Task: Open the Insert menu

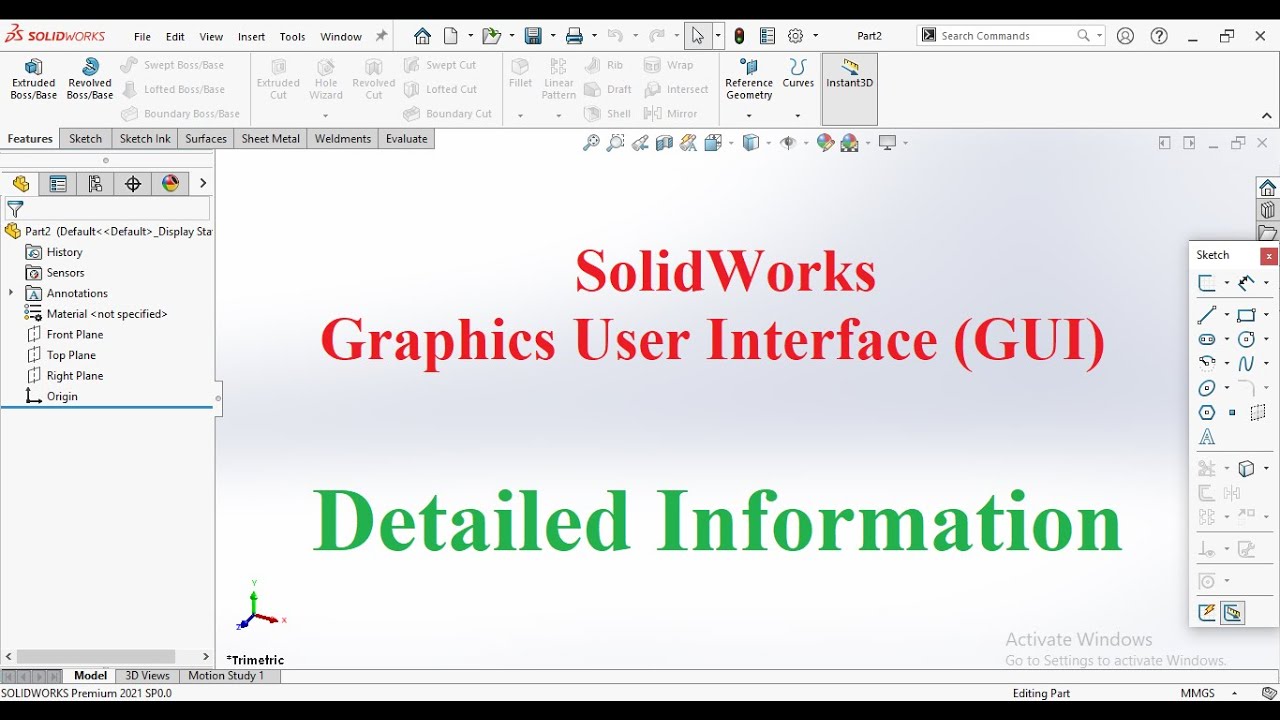Action: (251, 37)
